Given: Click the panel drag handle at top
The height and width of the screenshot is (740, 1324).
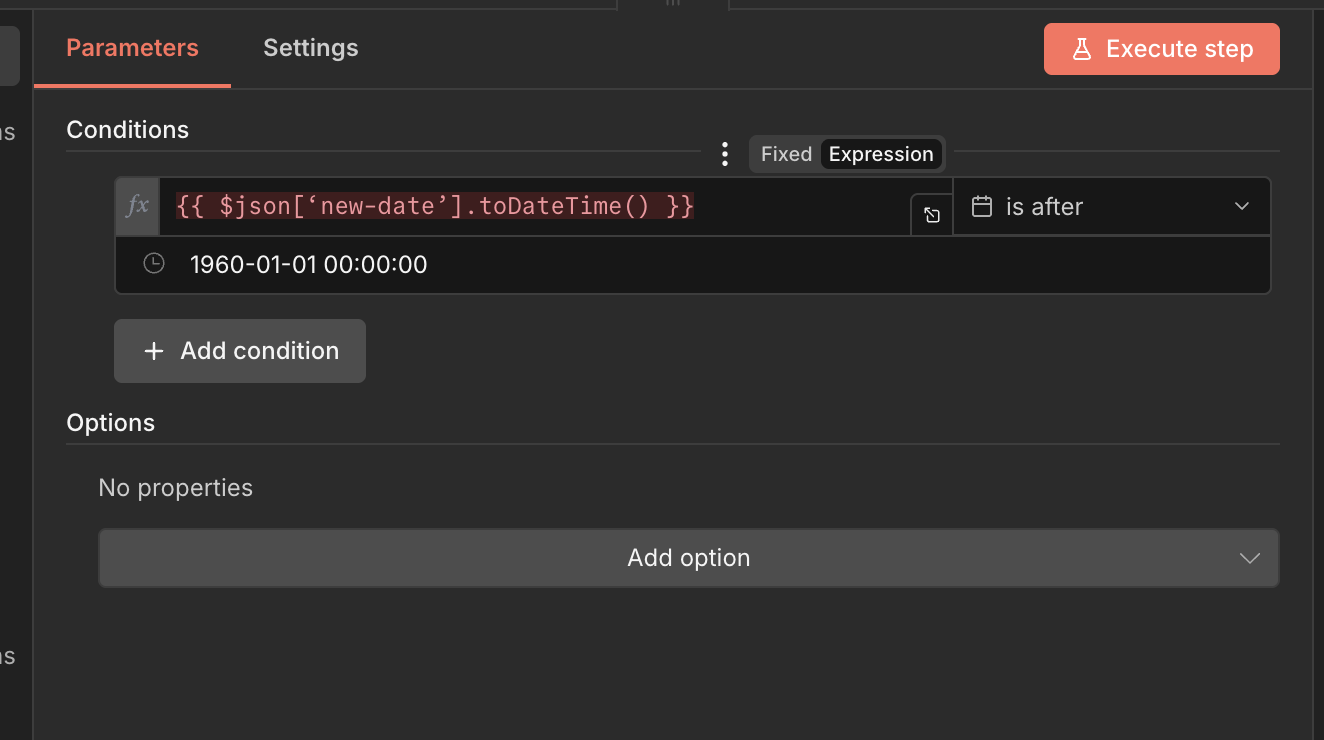Looking at the screenshot, I should 673,4.
